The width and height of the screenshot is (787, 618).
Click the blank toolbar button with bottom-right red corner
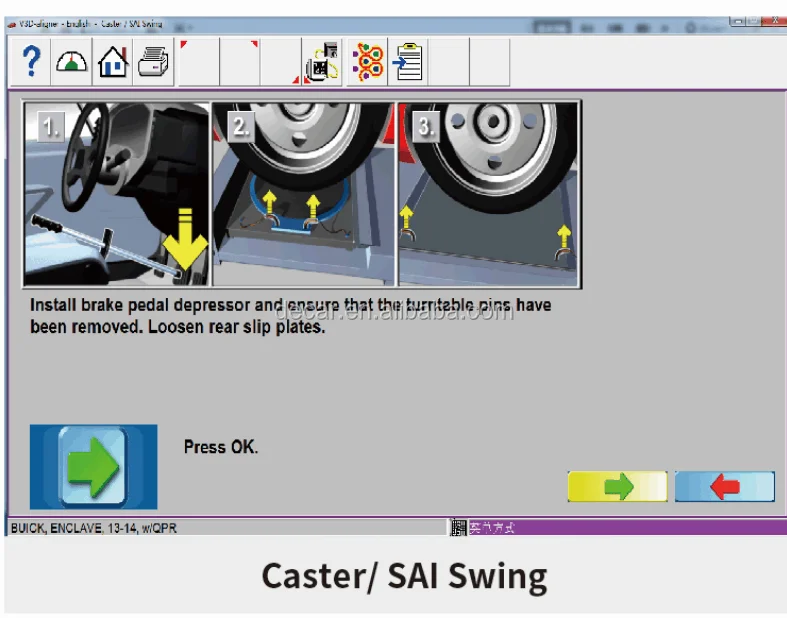[281, 61]
